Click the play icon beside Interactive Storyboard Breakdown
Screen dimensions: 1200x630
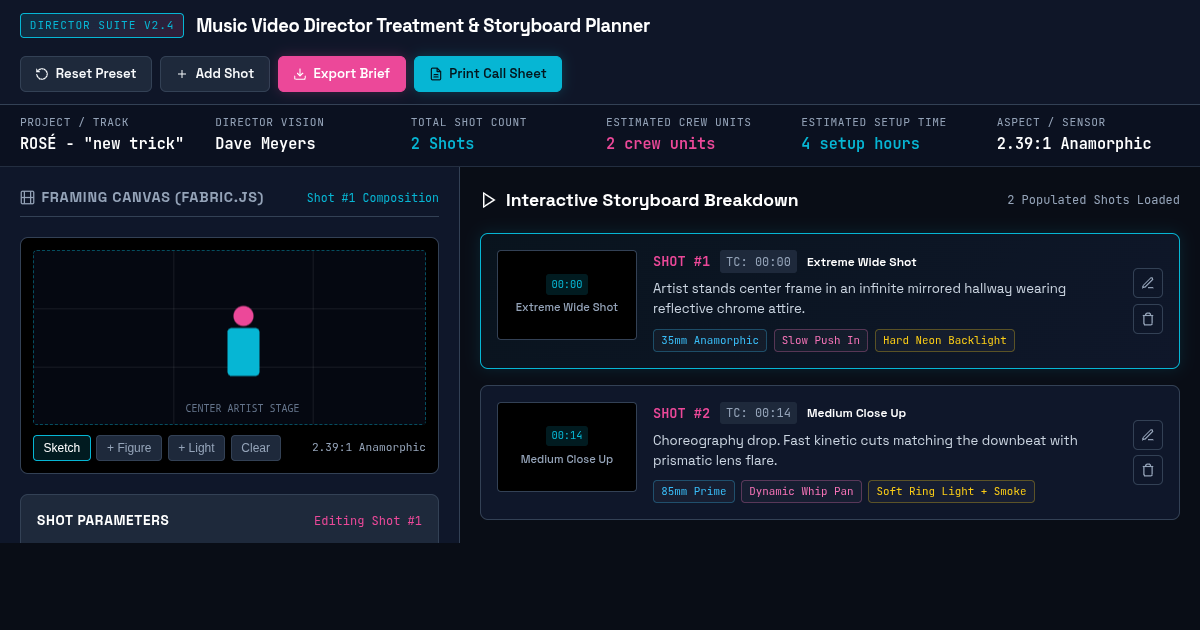tap(489, 200)
